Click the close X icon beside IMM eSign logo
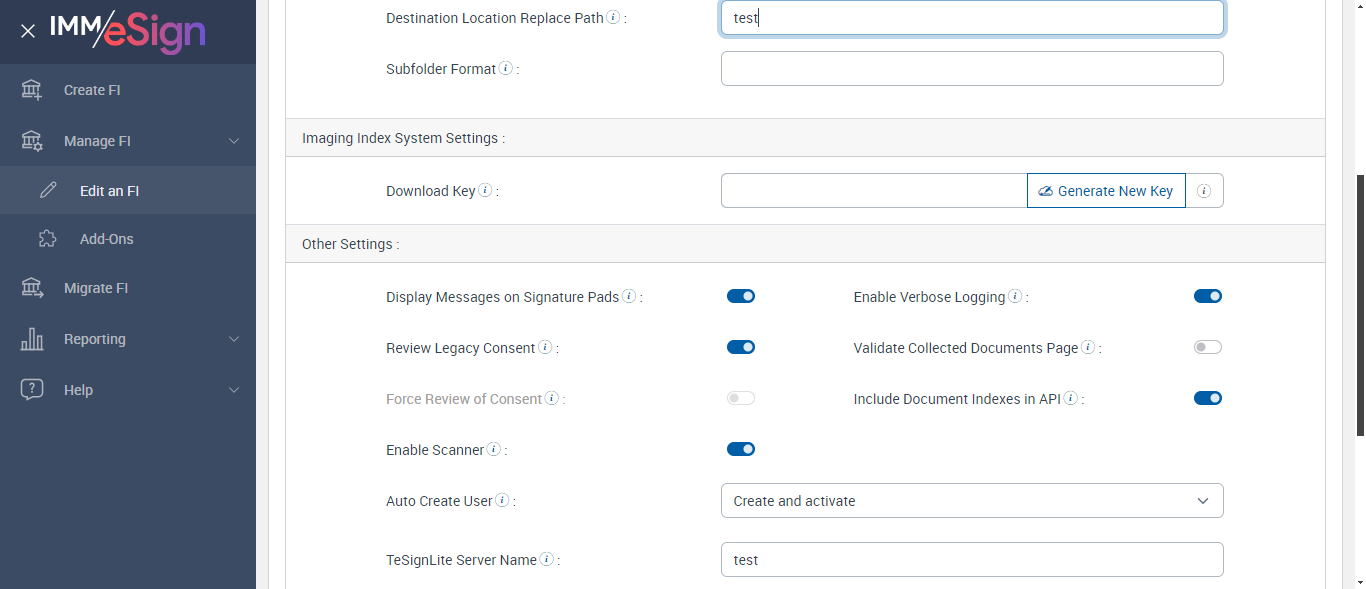The width and height of the screenshot is (1366, 589). (28, 31)
